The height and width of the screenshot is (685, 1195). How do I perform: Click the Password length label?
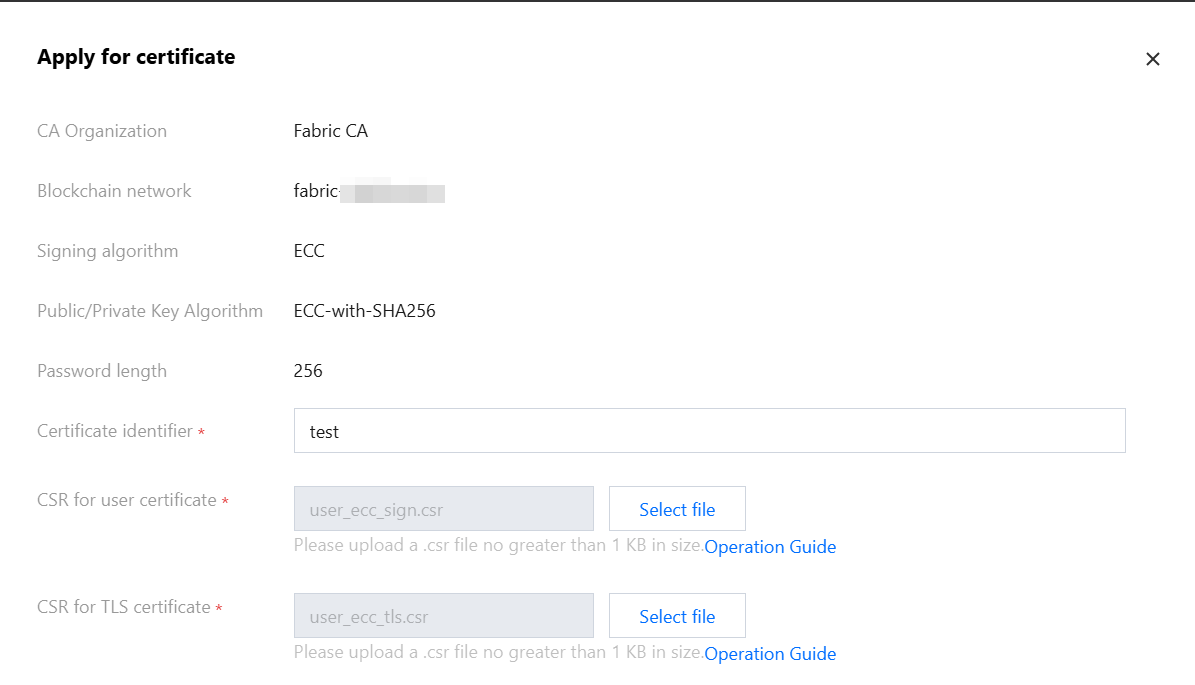(x=102, y=371)
